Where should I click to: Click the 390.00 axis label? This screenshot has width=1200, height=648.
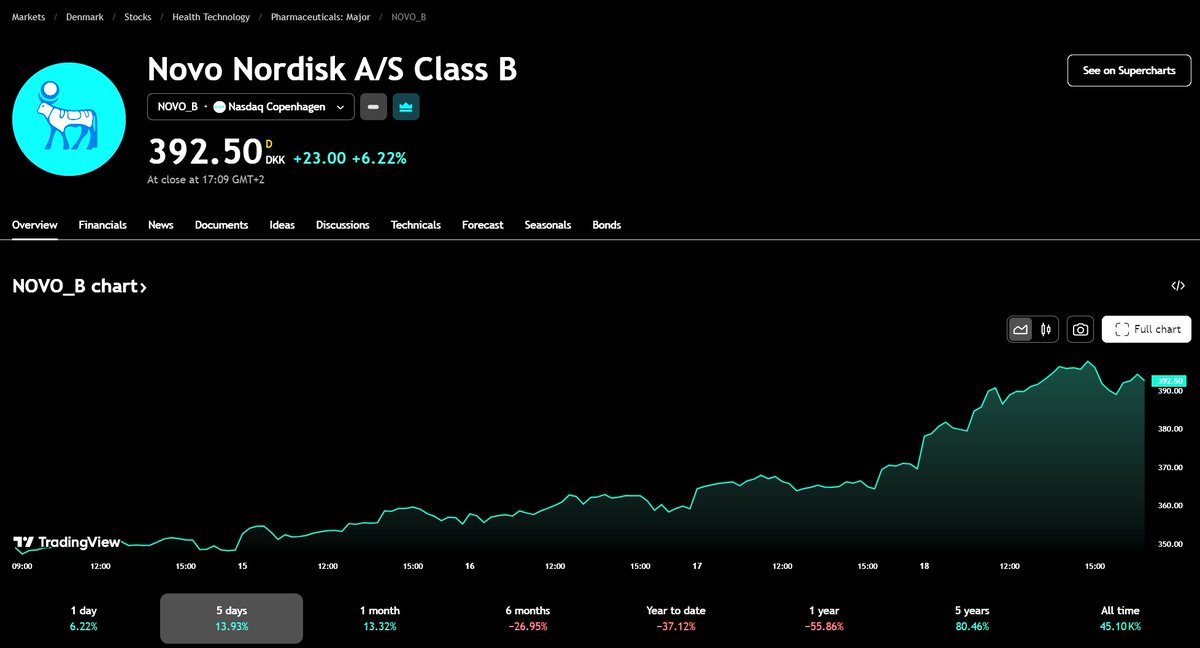coord(1170,391)
